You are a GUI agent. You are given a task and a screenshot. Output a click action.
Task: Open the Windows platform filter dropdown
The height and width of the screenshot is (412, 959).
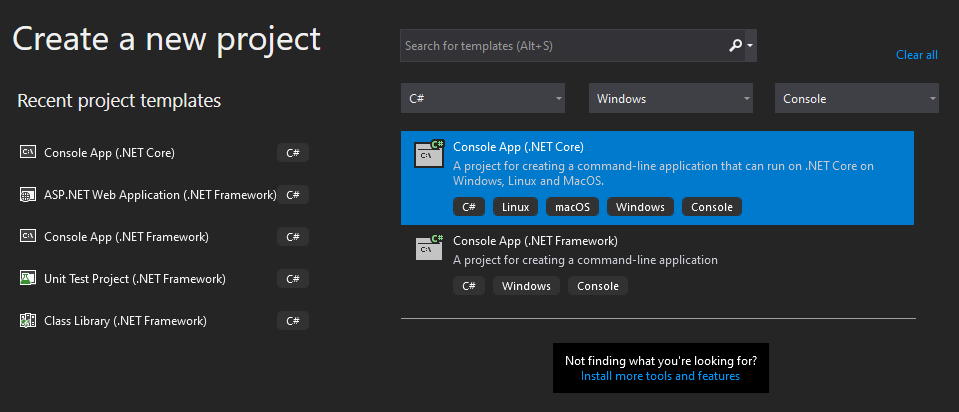point(670,98)
